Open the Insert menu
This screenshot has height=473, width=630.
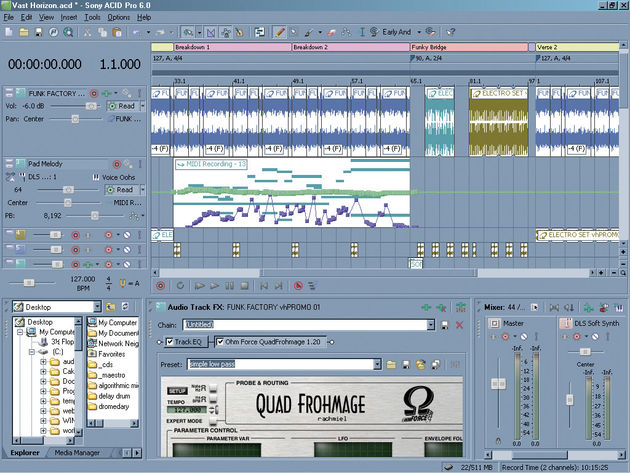(69, 17)
